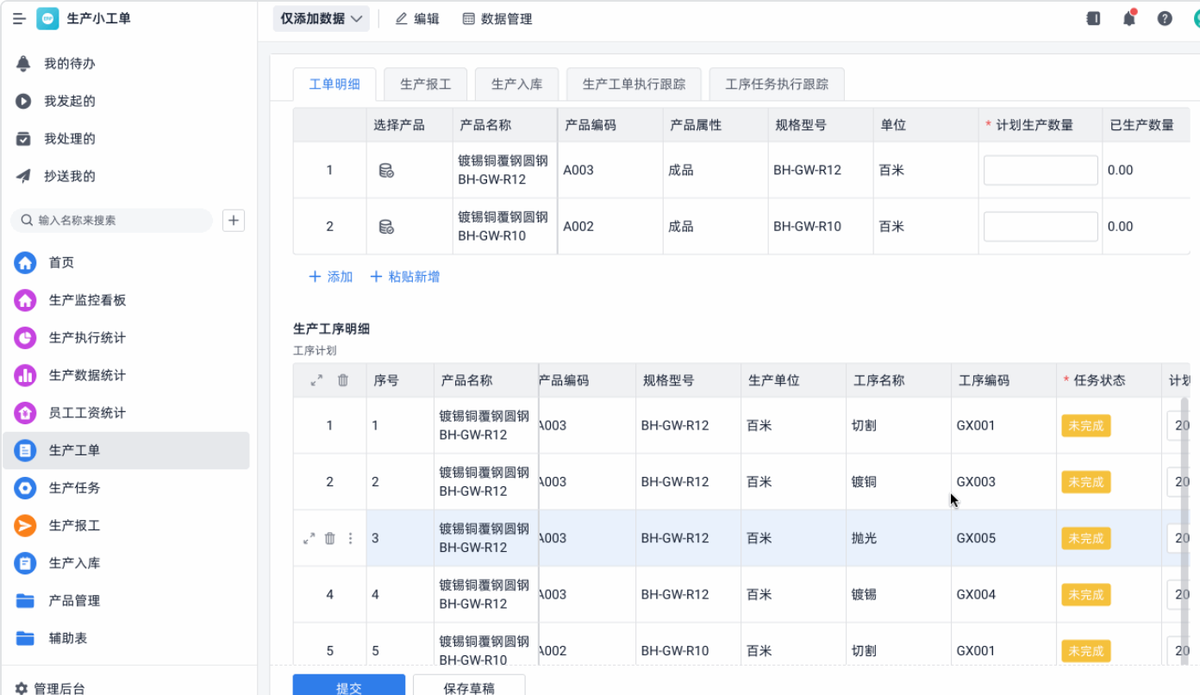The height and width of the screenshot is (695, 1200).
Task: Click the 计划生产数量 input for row 1
Action: (x=1040, y=171)
